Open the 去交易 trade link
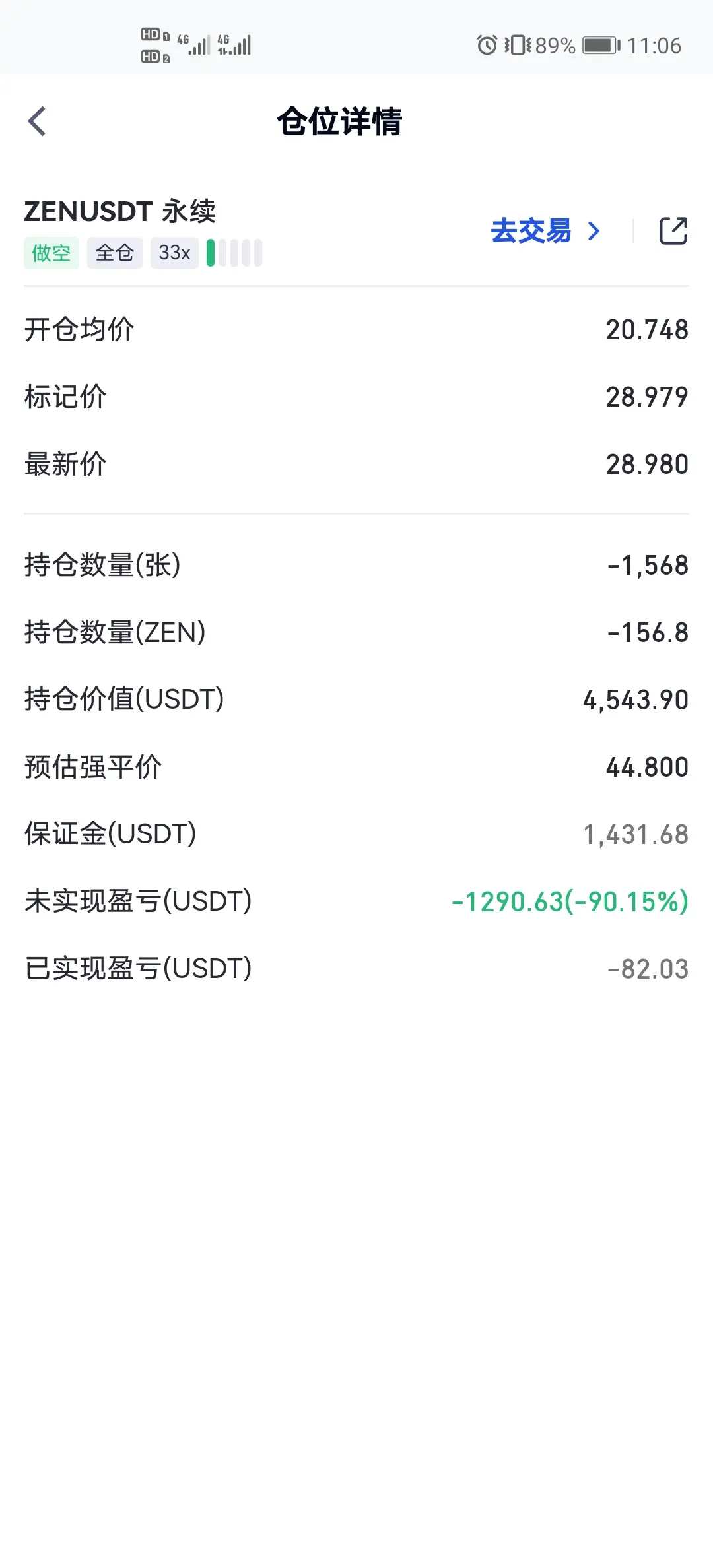This screenshot has width=713, height=1568. point(531,231)
